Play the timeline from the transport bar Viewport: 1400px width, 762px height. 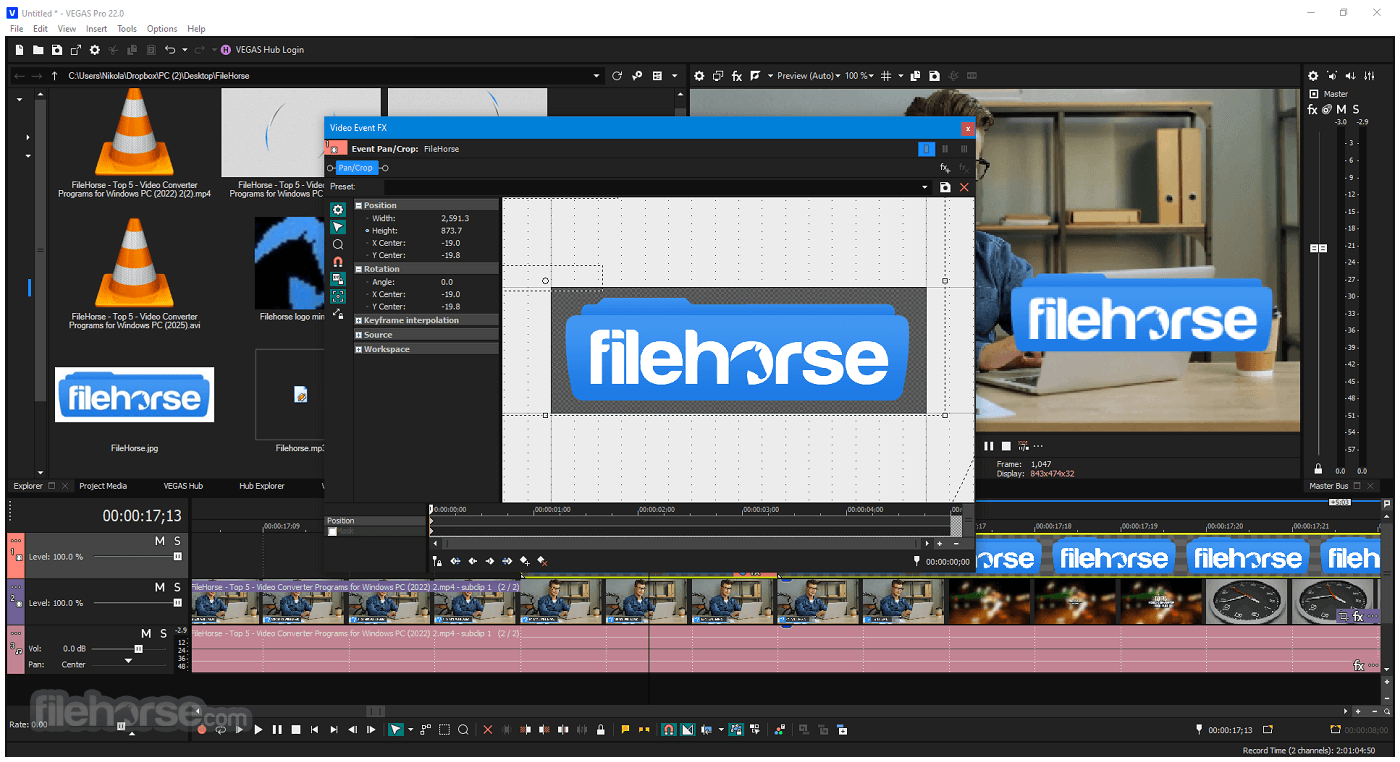[258, 730]
